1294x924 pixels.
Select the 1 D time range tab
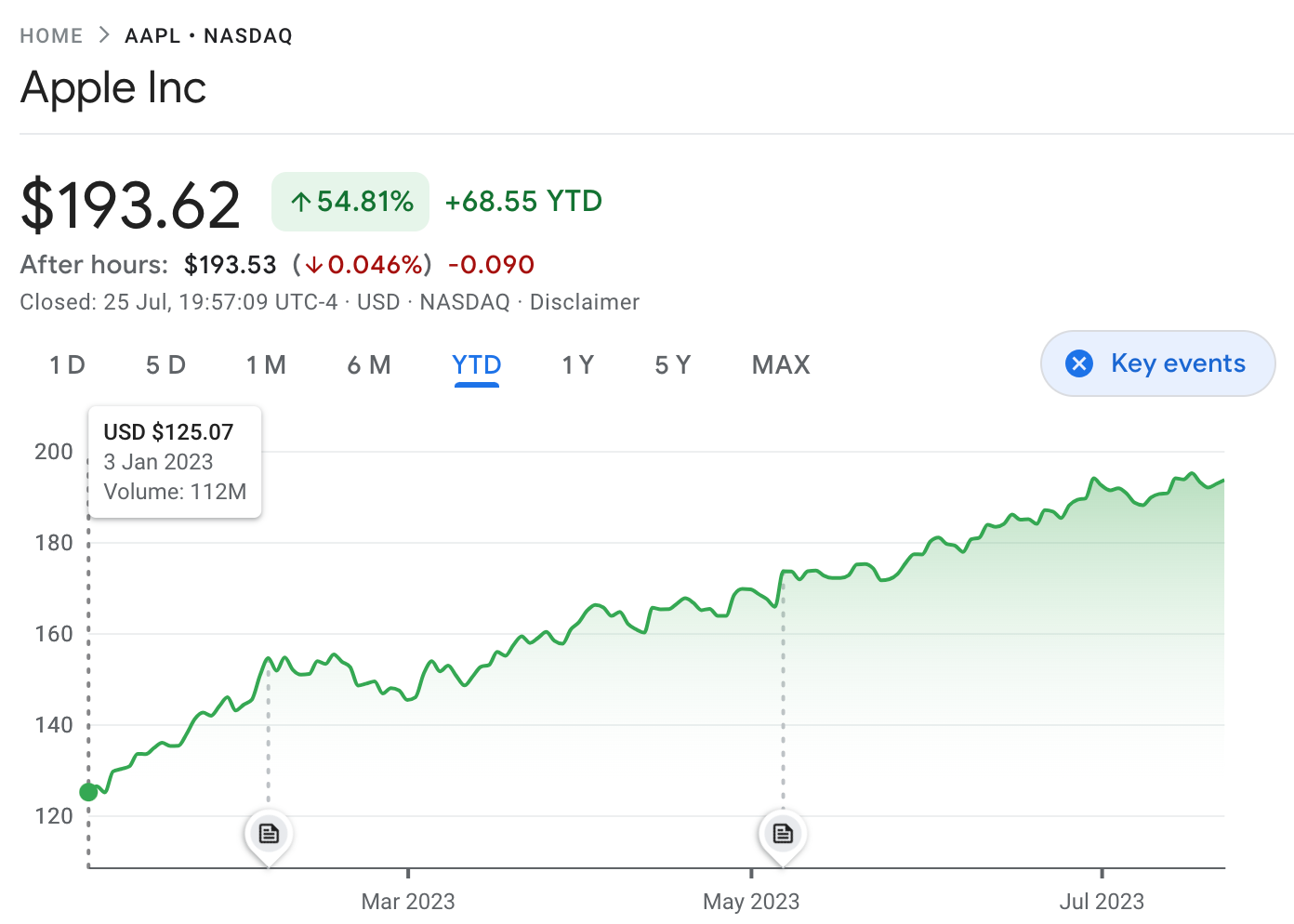pos(67,365)
